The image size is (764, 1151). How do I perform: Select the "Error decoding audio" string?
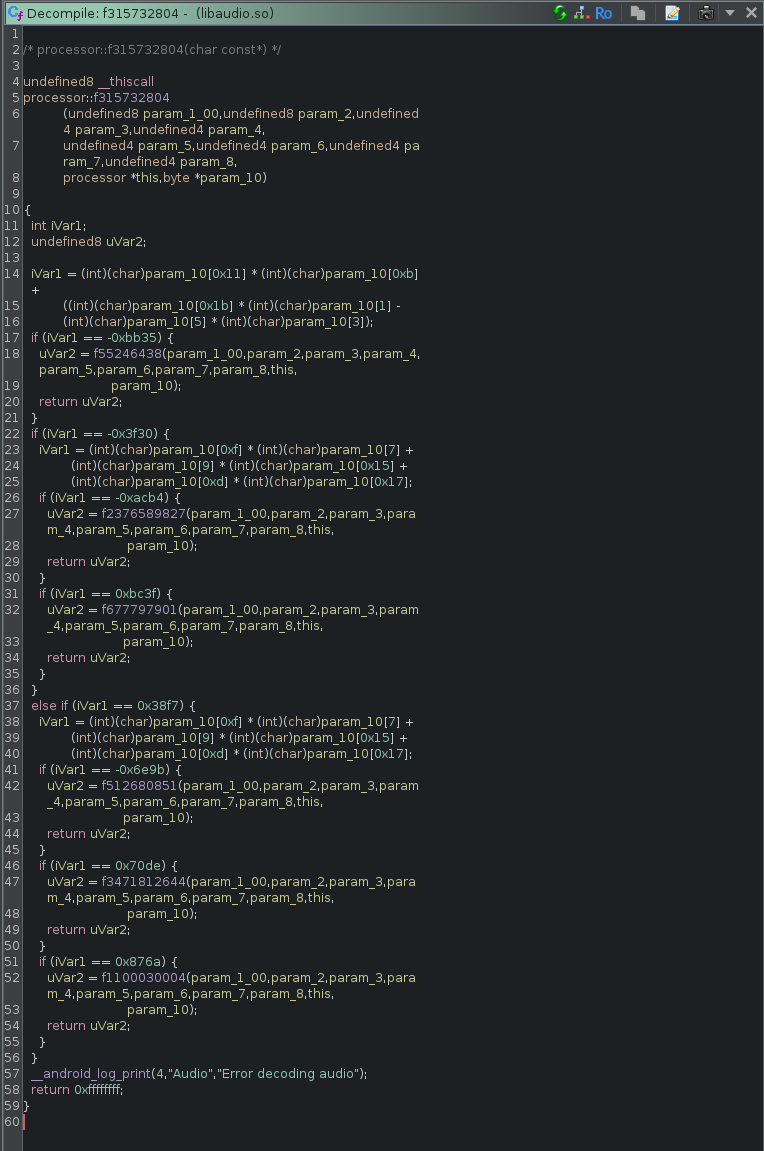[x=288, y=1074]
